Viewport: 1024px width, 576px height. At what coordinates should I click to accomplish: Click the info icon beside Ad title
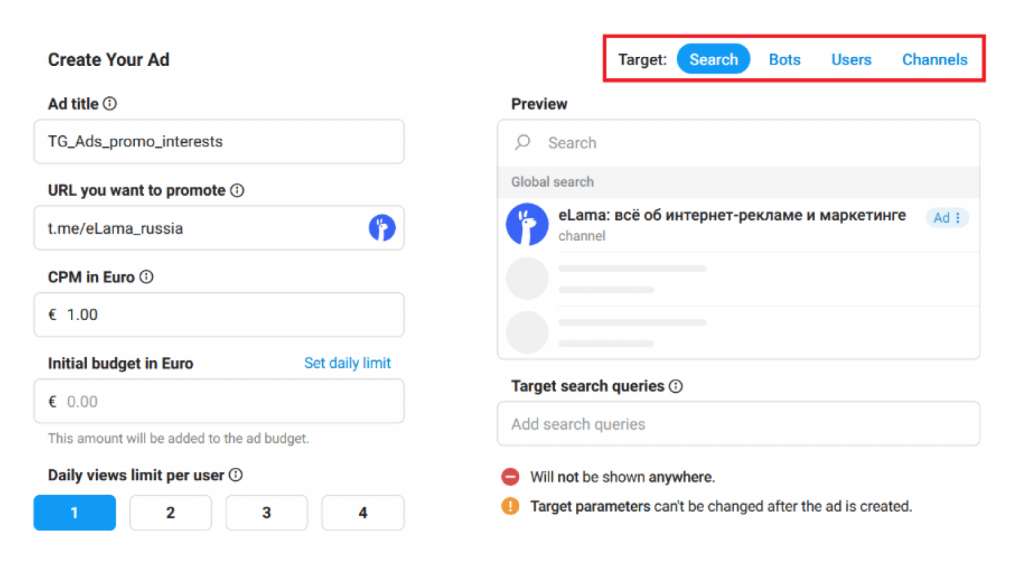(x=110, y=104)
